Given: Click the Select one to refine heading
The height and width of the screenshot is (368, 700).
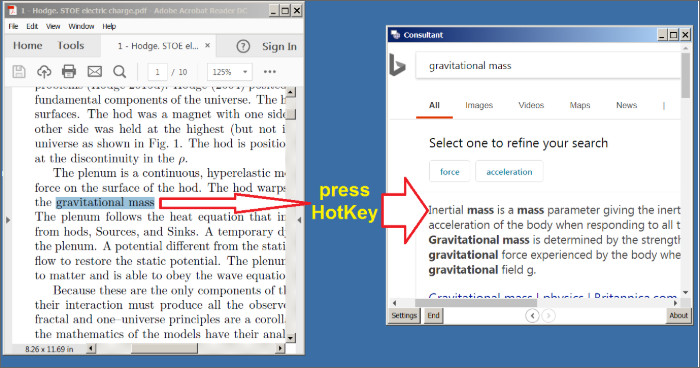Looking at the screenshot, I should (518, 143).
